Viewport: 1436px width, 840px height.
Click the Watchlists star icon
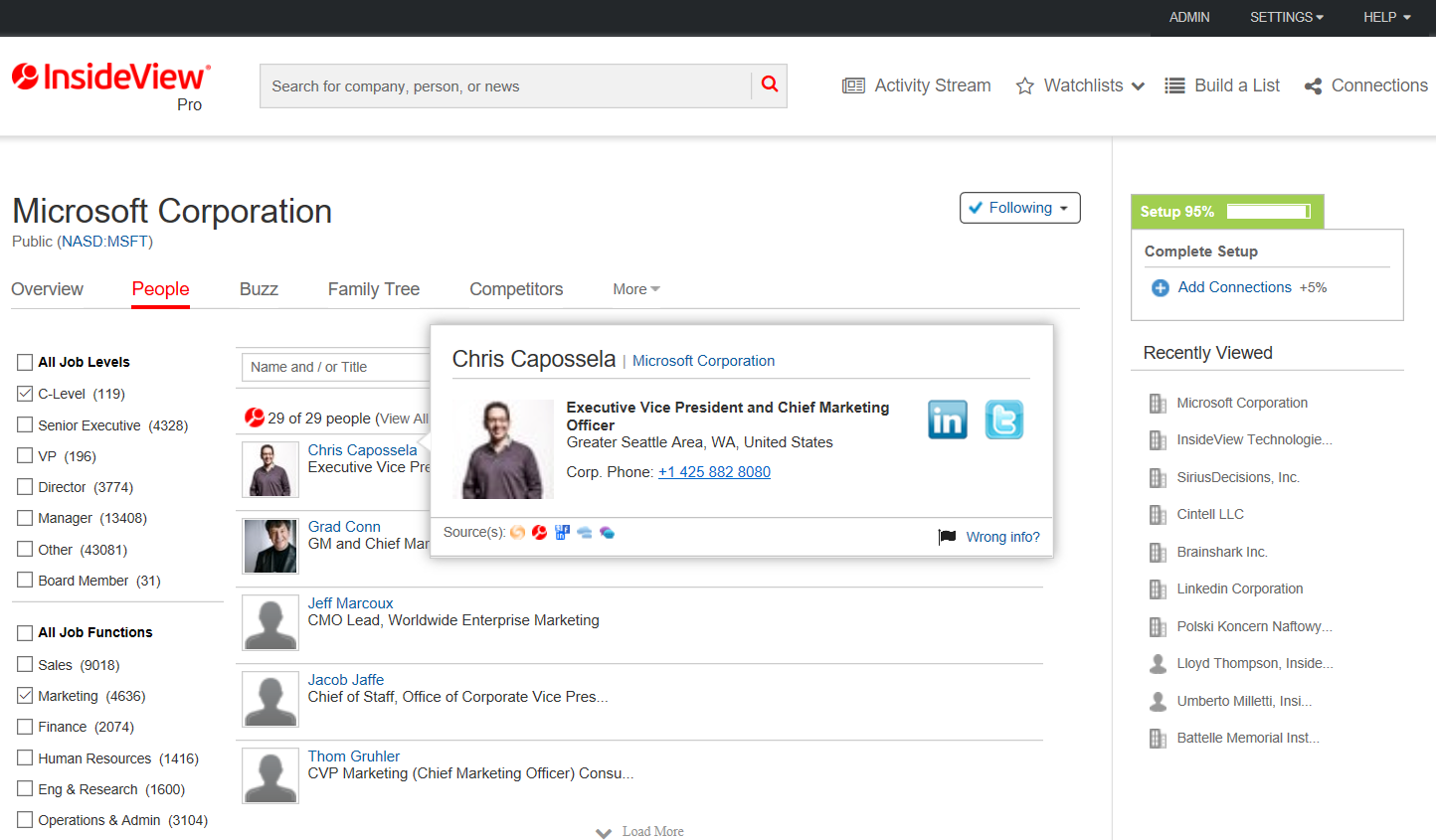pos(1024,85)
